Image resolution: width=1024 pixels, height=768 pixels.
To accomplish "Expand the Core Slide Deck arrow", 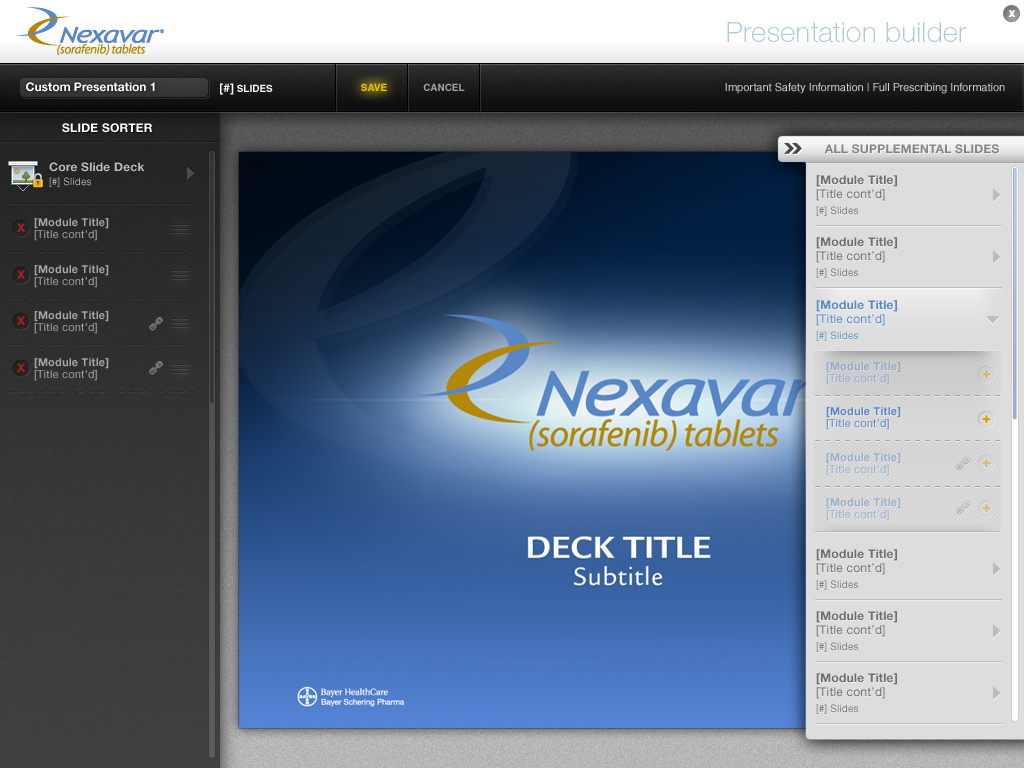I will point(190,173).
